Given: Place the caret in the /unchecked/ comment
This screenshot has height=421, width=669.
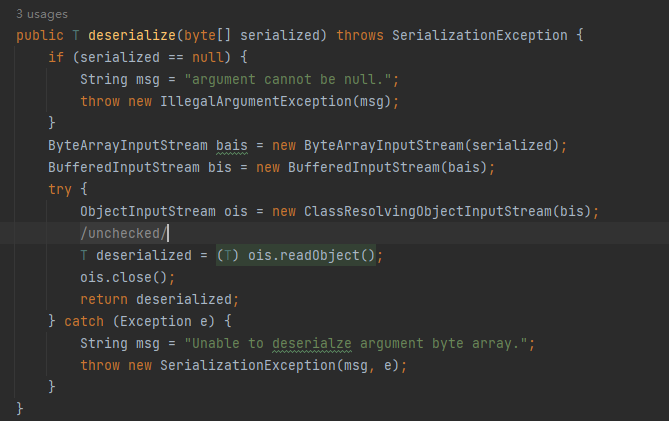Looking at the screenshot, I should [x=122, y=233].
